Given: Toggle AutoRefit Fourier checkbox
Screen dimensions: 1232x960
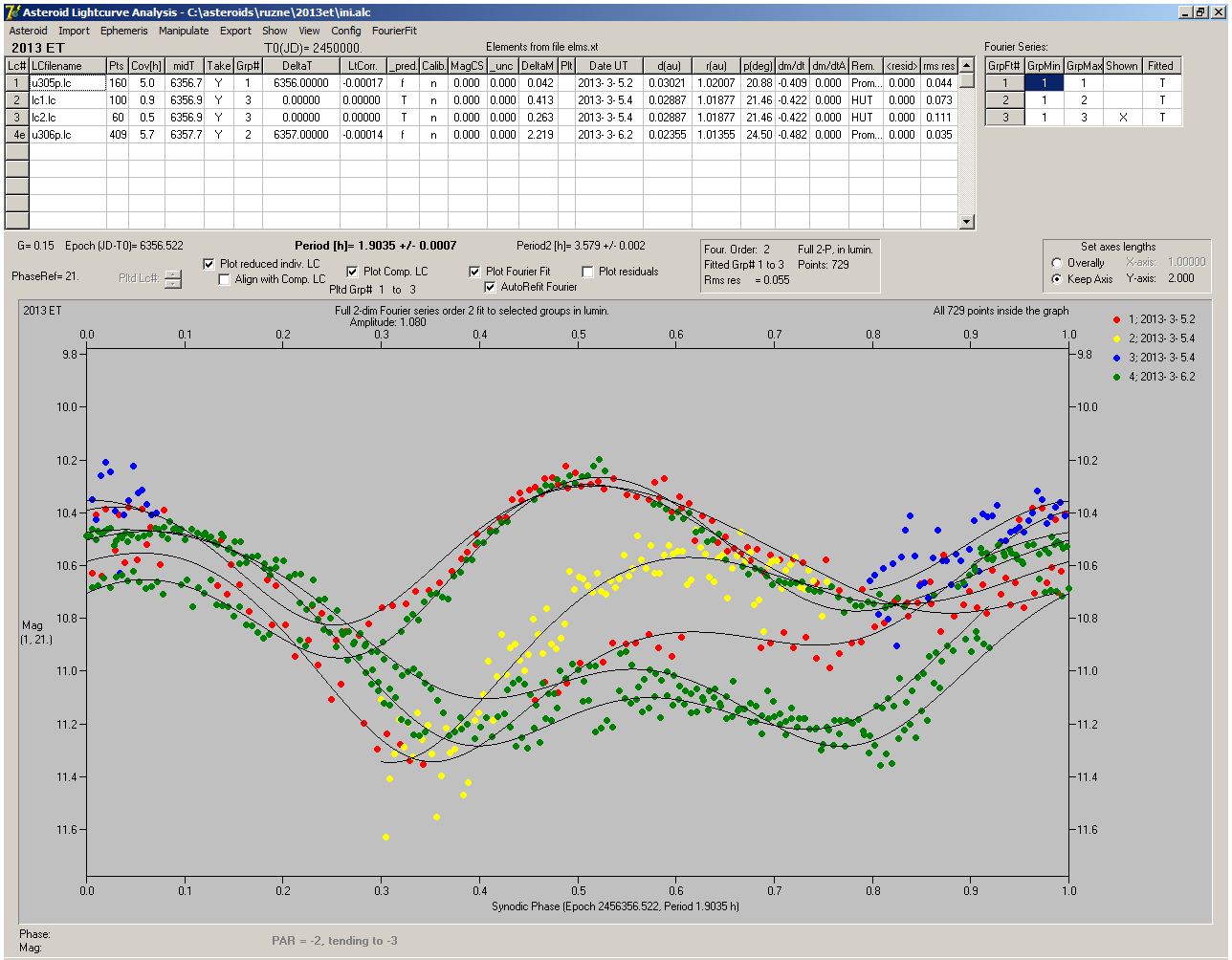Looking at the screenshot, I should pos(490,287).
